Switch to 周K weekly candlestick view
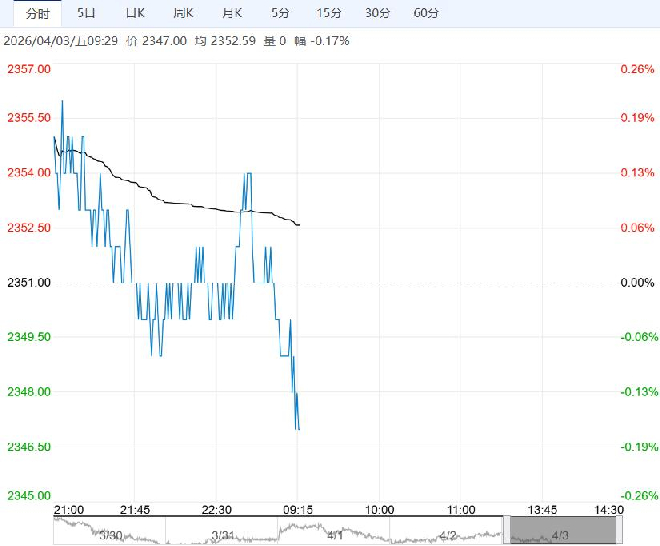 [x=182, y=13]
